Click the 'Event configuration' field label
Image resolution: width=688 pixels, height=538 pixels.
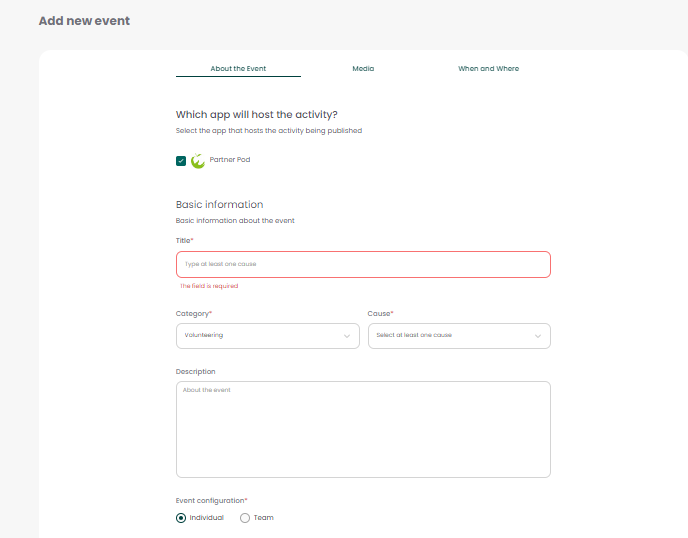211,500
